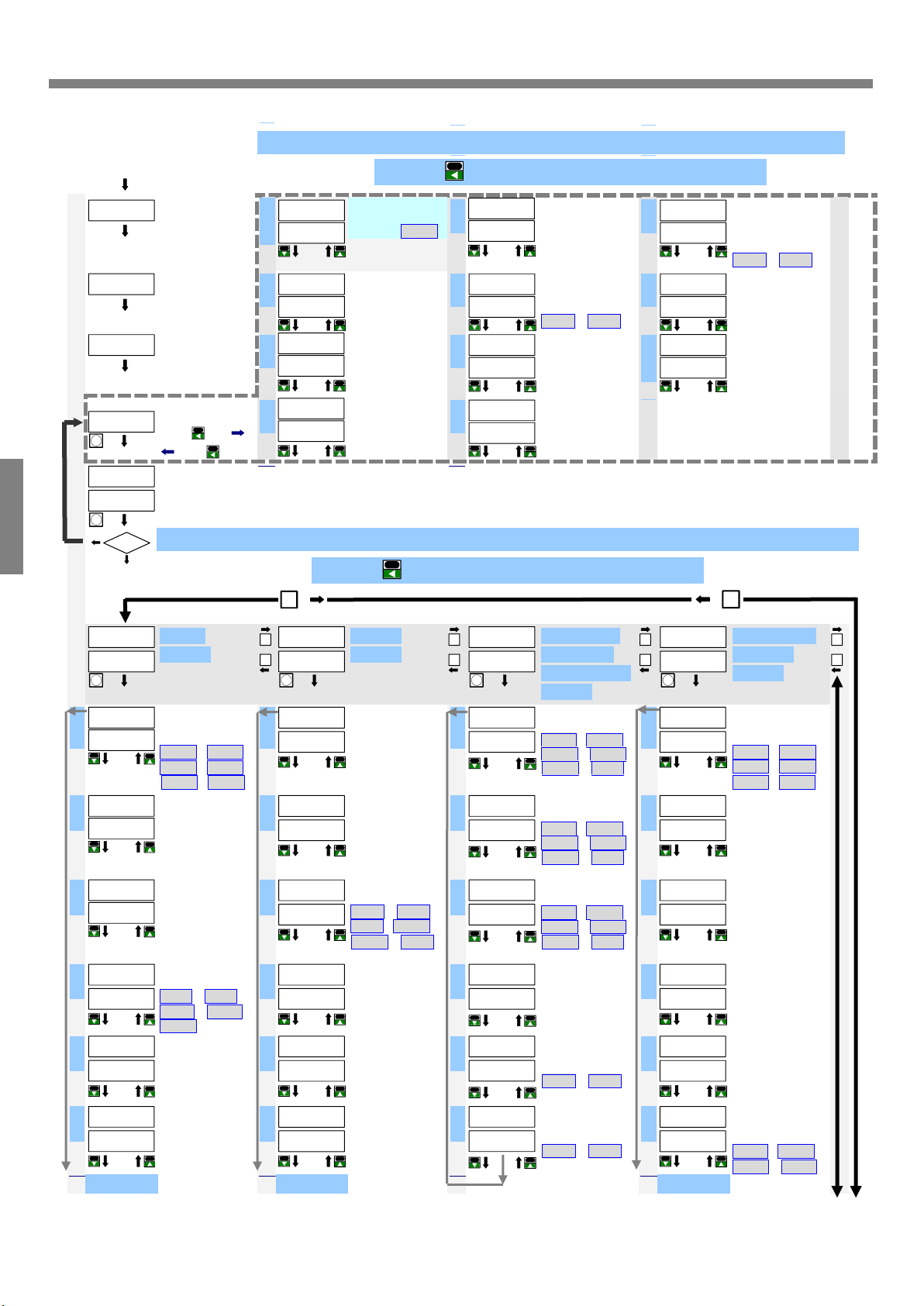Click the square at left end of black line
This screenshot has height=1306, width=924.
click(x=288, y=599)
